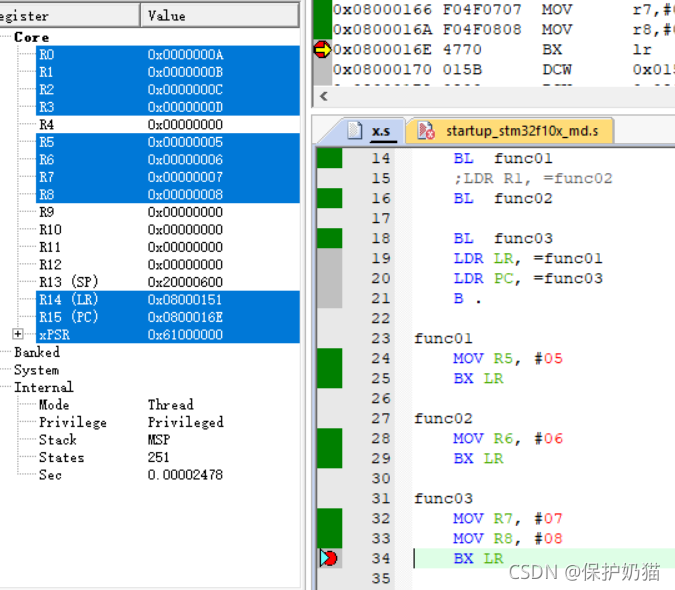Click R0 value 0x0000000A

click(x=186, y=55)
